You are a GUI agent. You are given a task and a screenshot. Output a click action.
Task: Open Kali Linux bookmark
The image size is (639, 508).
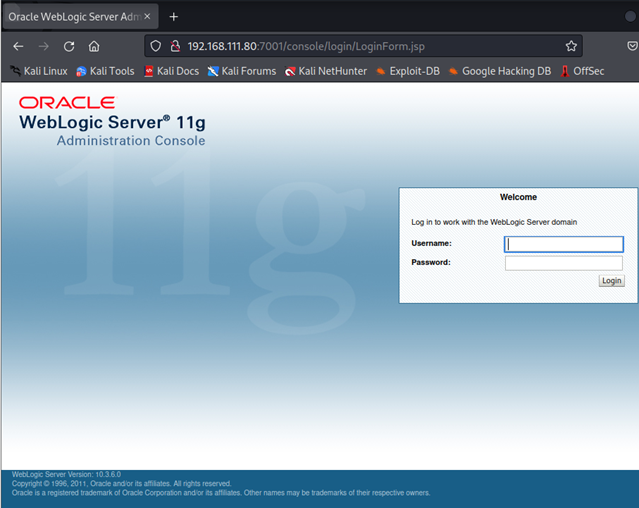(39, 71)
